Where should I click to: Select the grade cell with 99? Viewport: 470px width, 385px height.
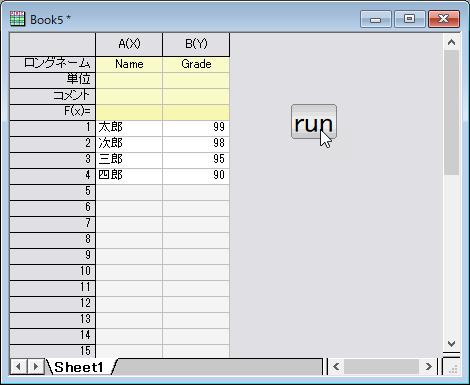point(196,128)
